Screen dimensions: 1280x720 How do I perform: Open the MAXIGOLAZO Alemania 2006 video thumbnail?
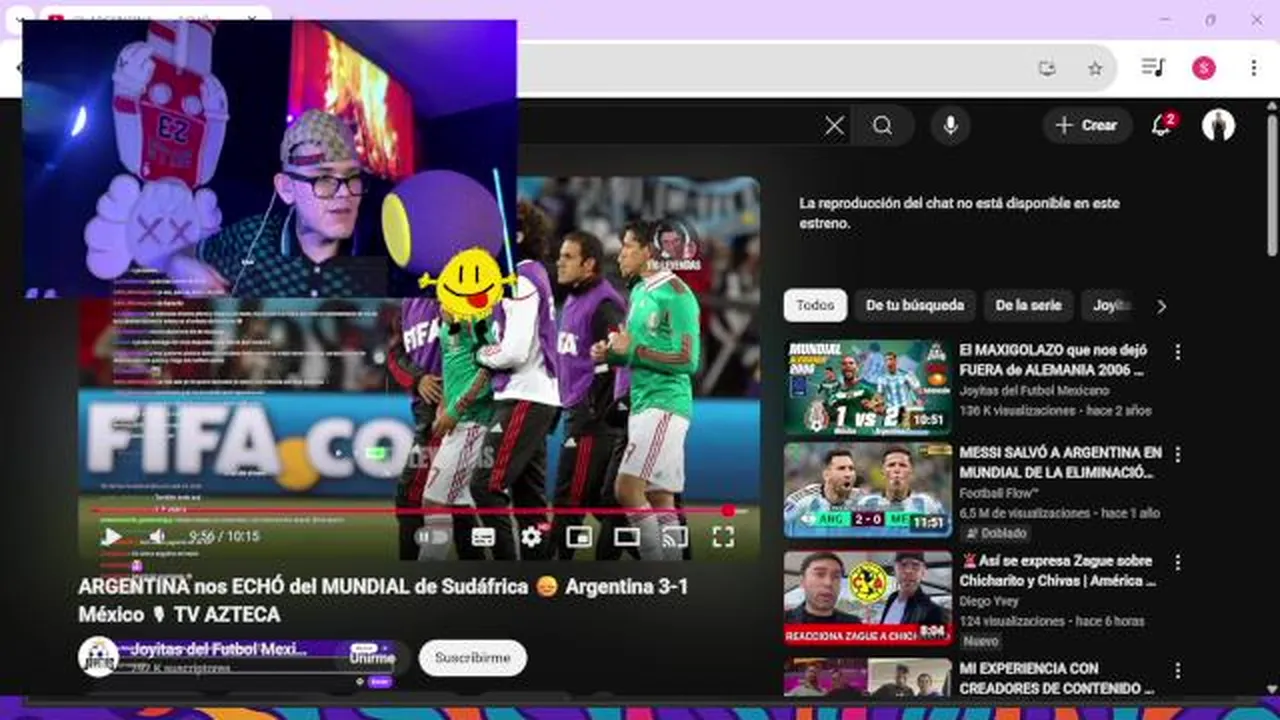[x=867, y=387]
